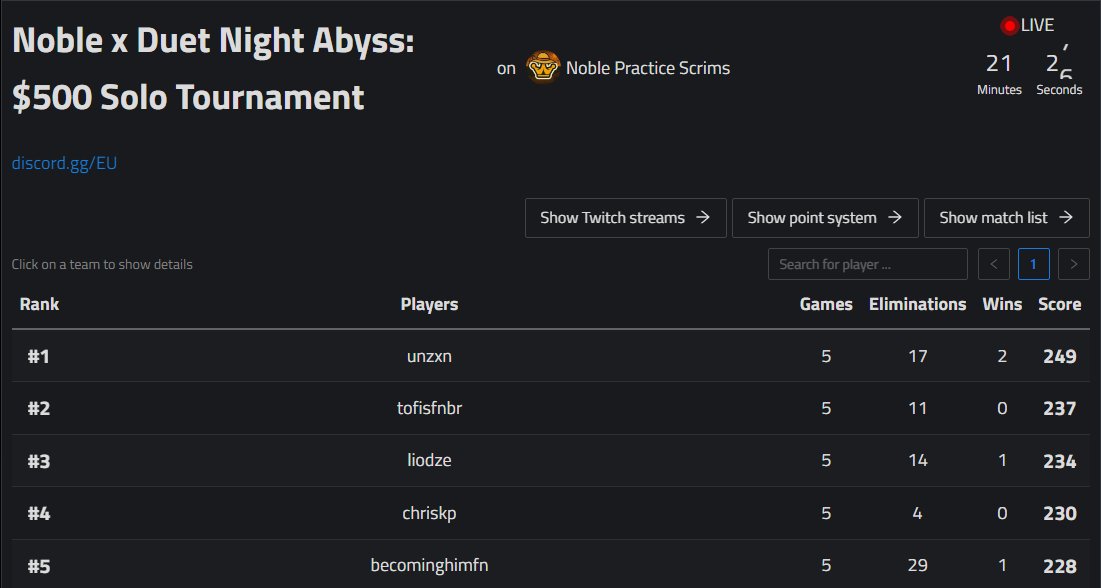Open the Show point system panel
This screenshot has height=588, width=1101.
825,218
